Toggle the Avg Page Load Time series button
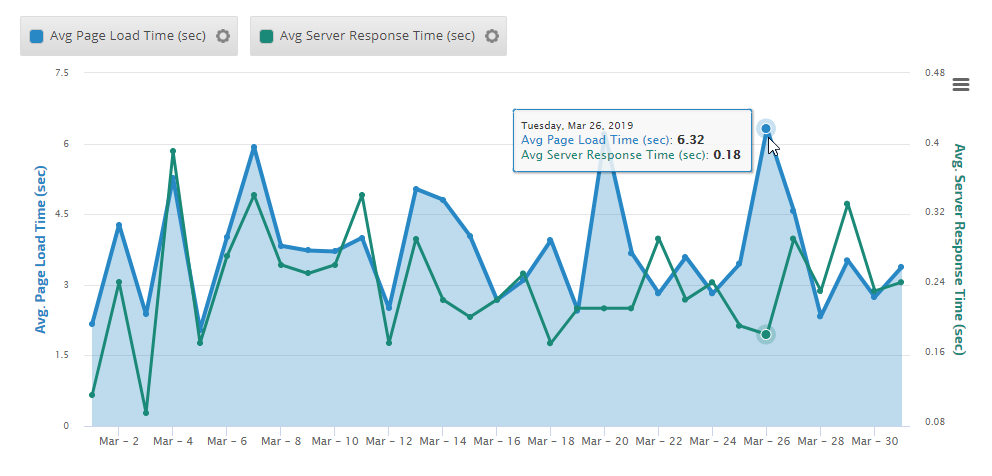Viewport: 992px width, 476px height. (120, 36)
